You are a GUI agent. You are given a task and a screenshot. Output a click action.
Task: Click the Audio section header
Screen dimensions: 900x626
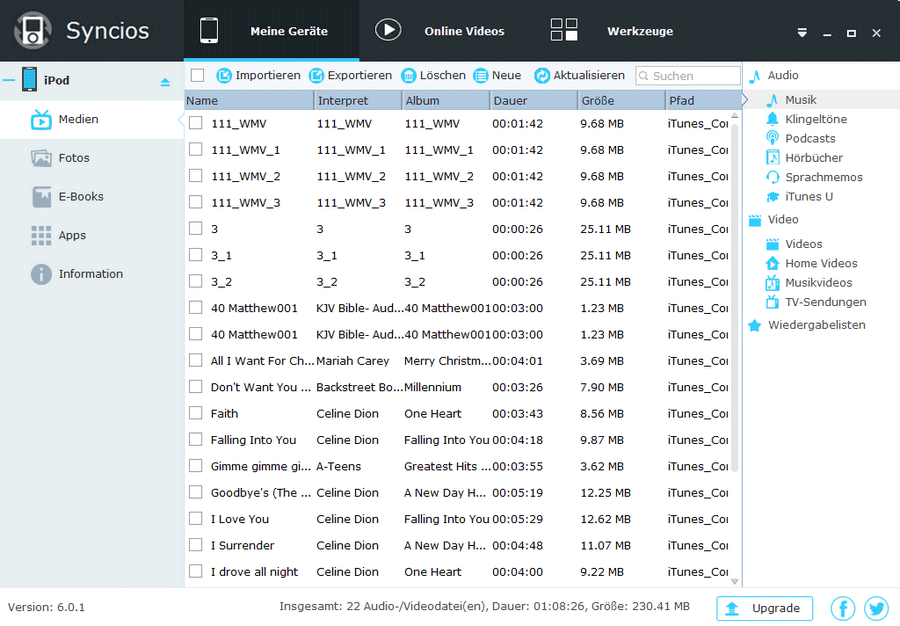click(x=783, y=75)
